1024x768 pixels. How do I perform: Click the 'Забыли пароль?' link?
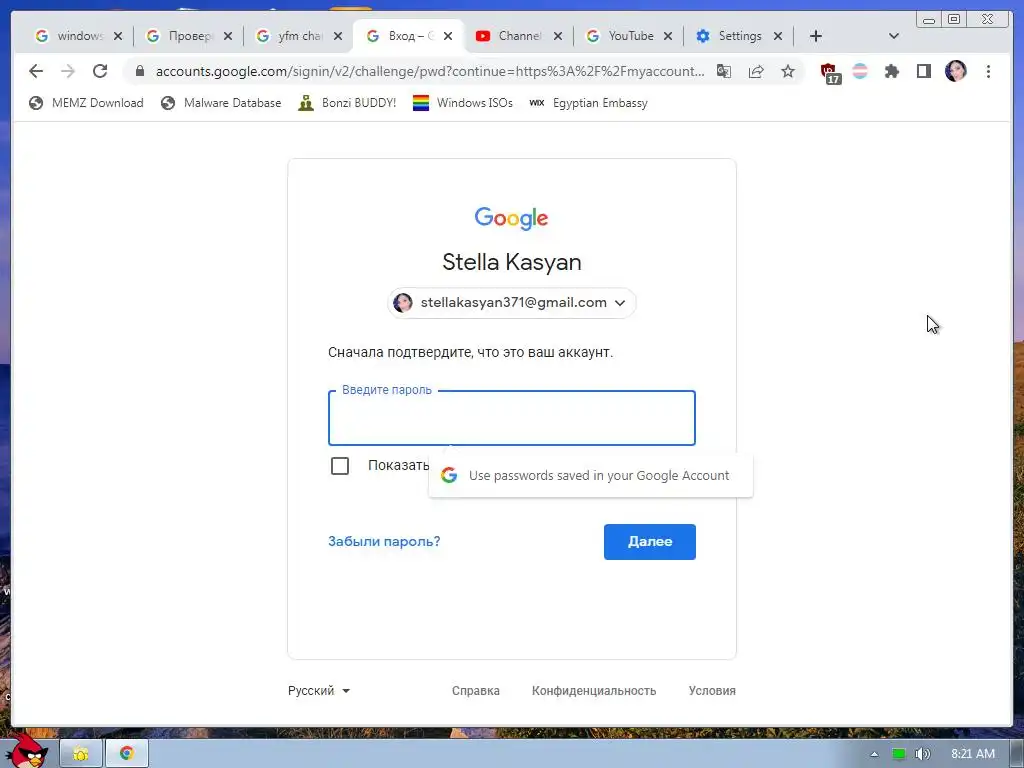point(384,541)
